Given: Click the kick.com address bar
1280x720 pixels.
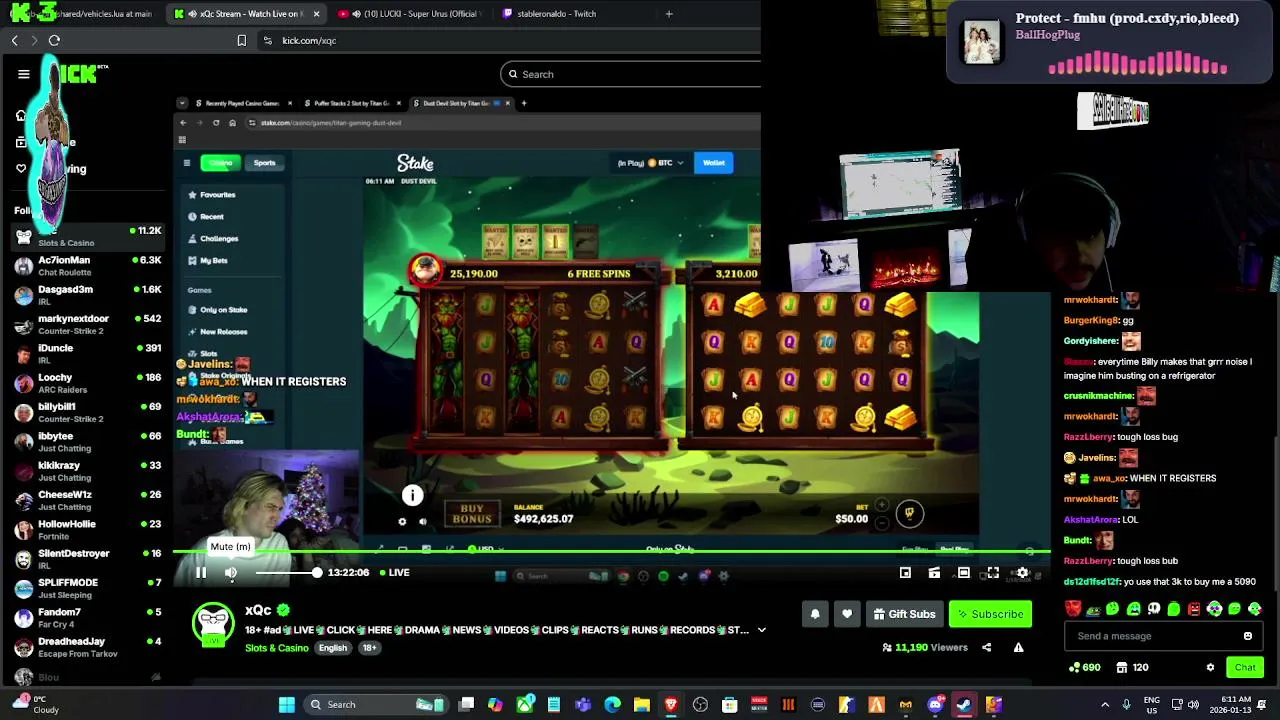Looking at the screenshot, I should (x=509, y=40).
